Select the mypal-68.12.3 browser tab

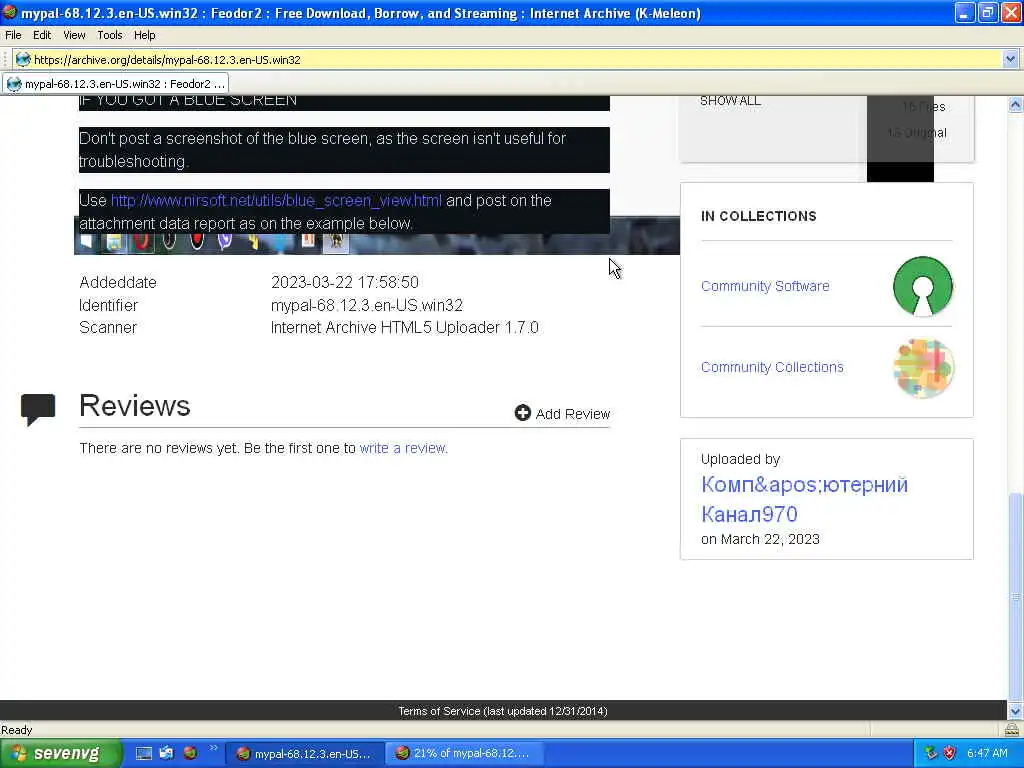pos(116,84)
